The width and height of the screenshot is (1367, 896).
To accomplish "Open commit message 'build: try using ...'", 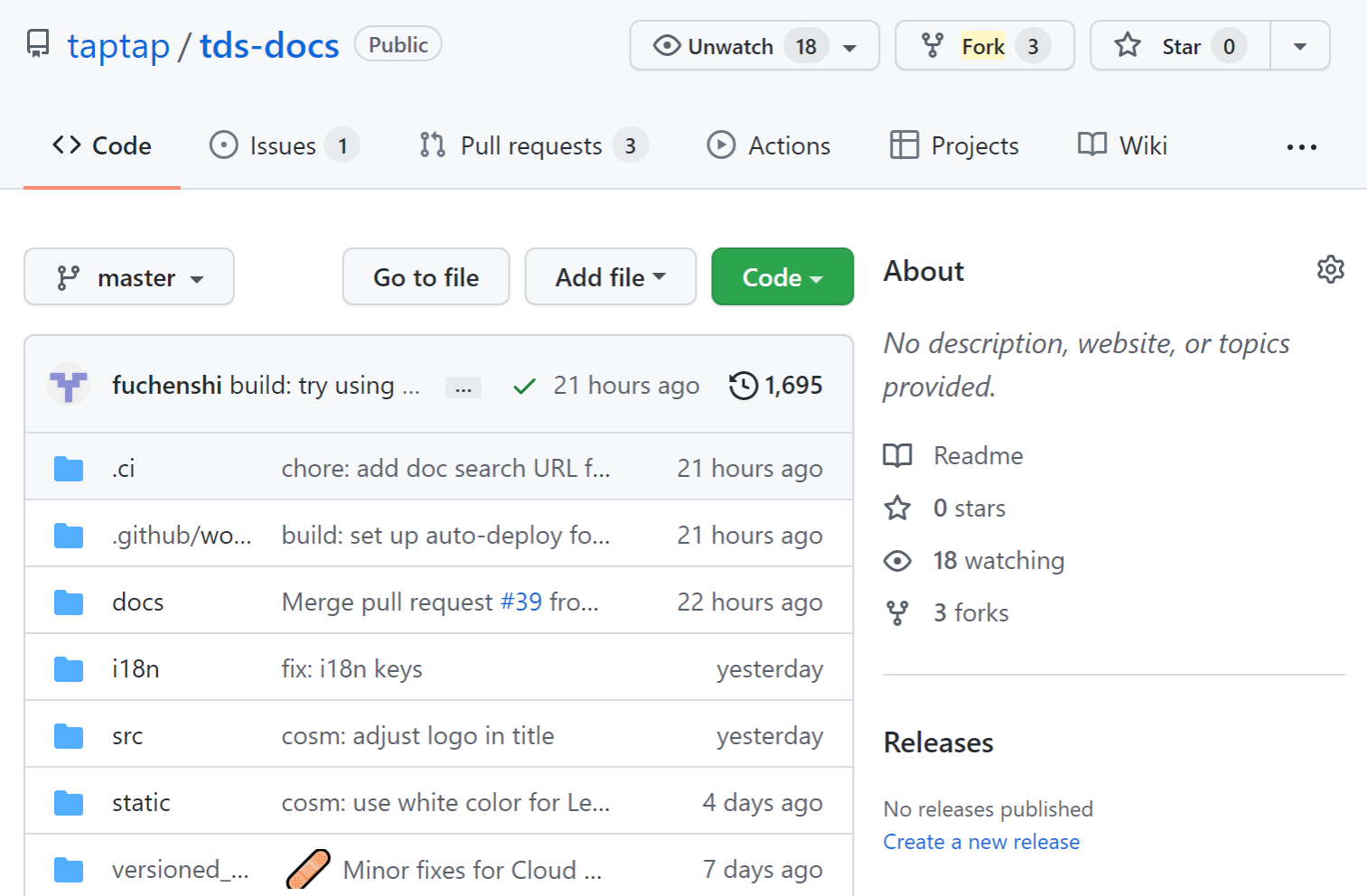I will (x=325, y=386).
